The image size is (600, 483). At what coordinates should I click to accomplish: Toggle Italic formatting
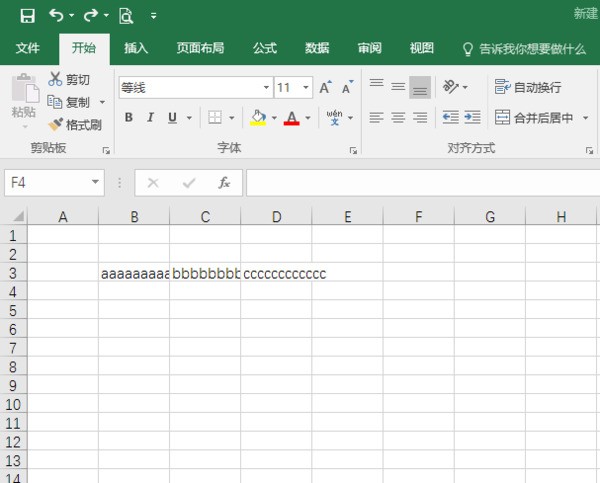tap(151, 118)
